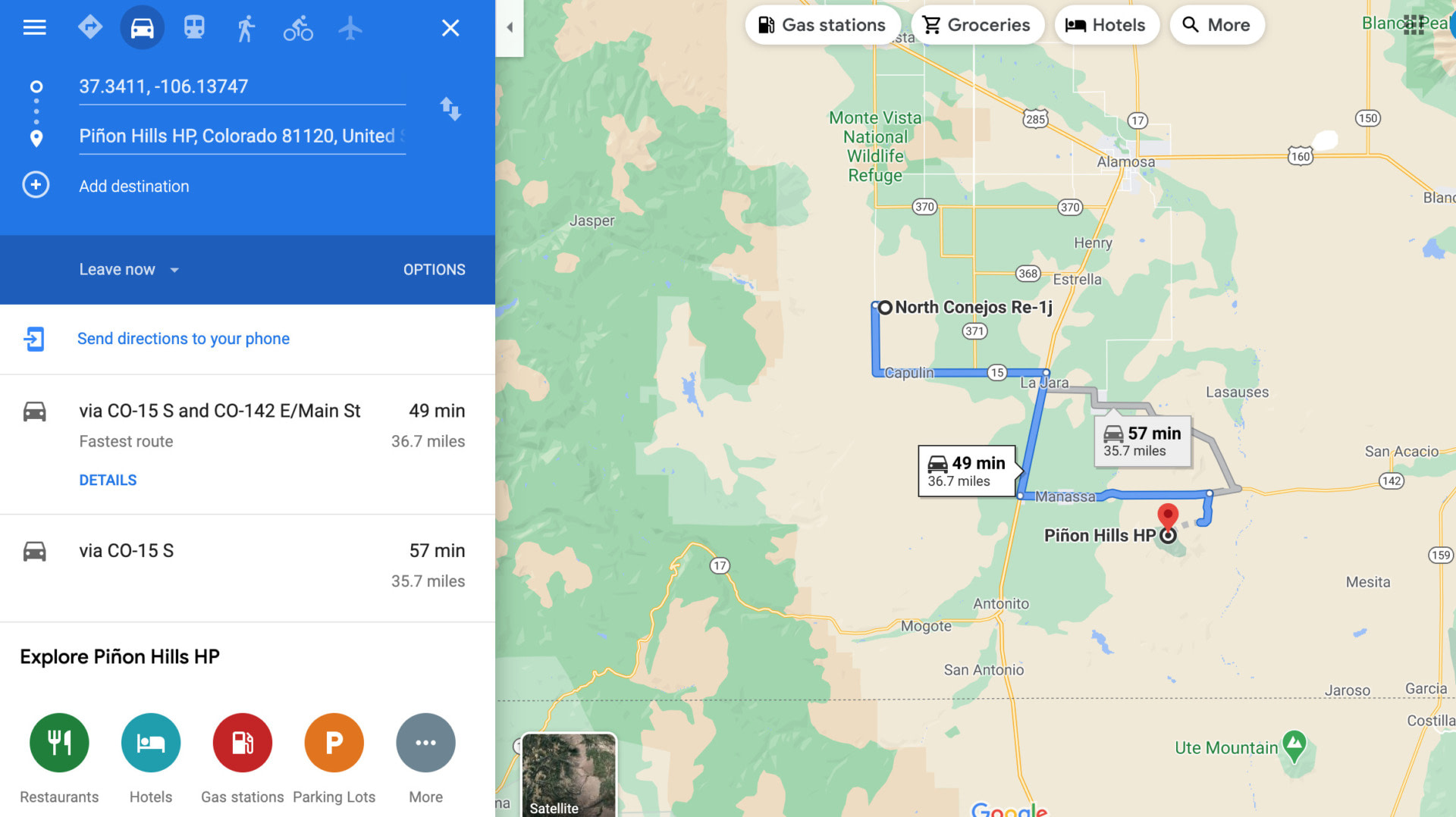
Task: Expand the Leave now dropdown
Action: coord(129,270)
